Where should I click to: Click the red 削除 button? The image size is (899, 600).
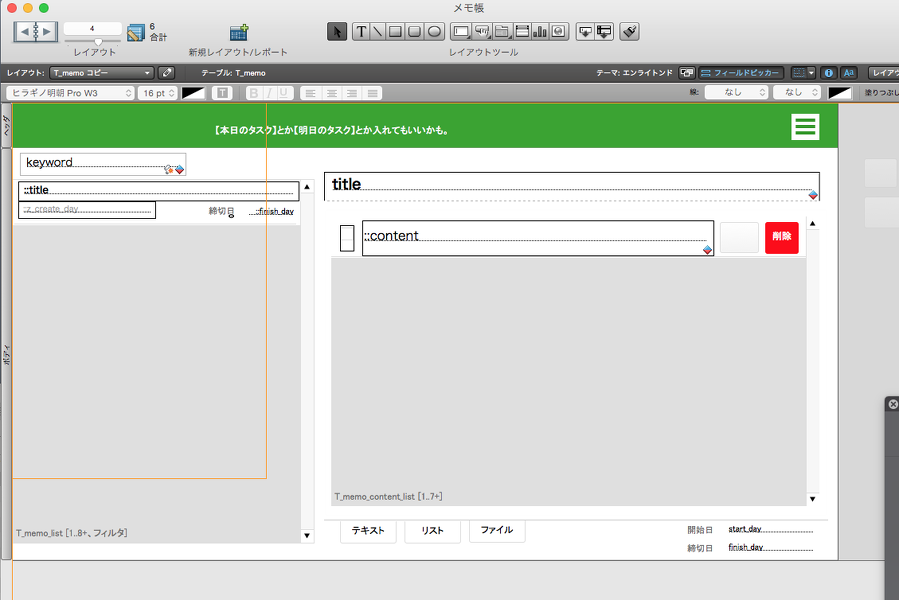coord(781,237)
